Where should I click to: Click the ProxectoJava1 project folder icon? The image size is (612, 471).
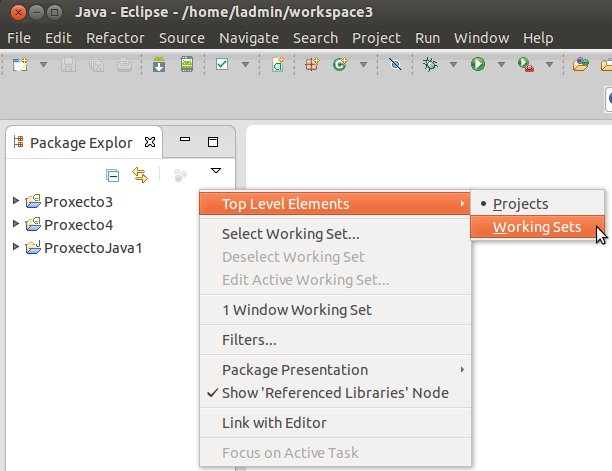pyautogui.click(x=33, y=247)
